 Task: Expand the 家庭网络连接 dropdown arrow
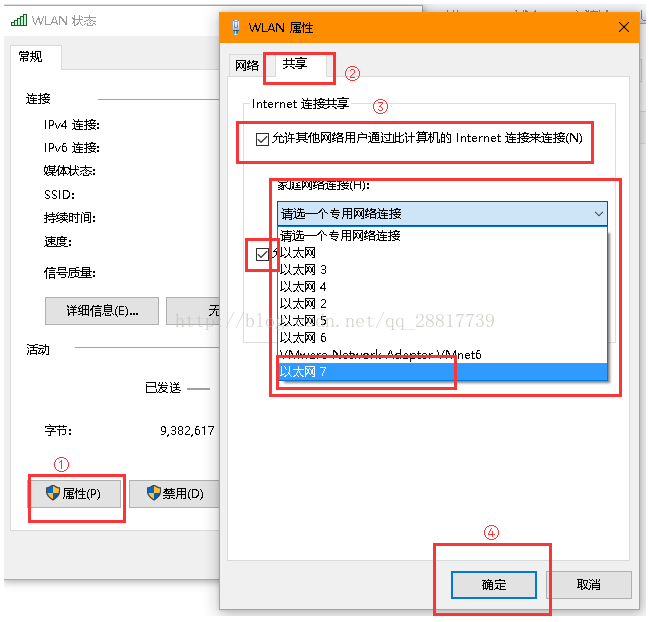tap(598, 213)
